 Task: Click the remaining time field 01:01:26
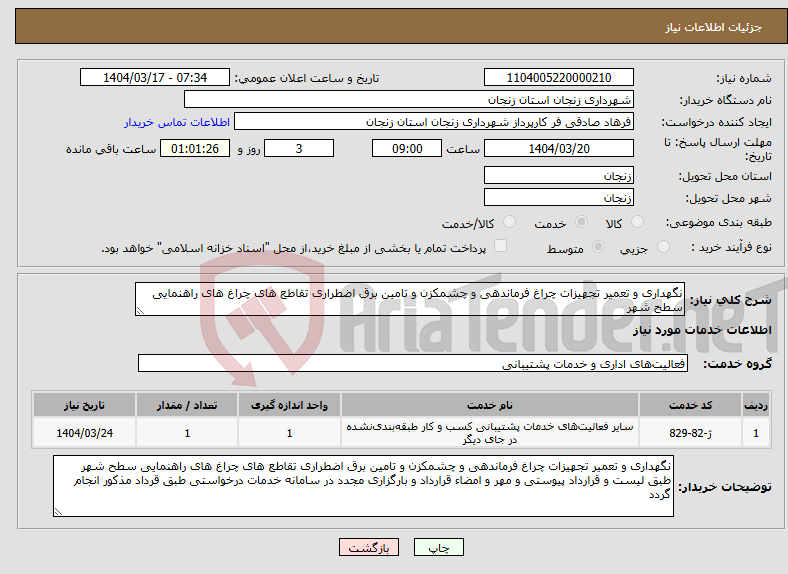[x=195, y=149]
